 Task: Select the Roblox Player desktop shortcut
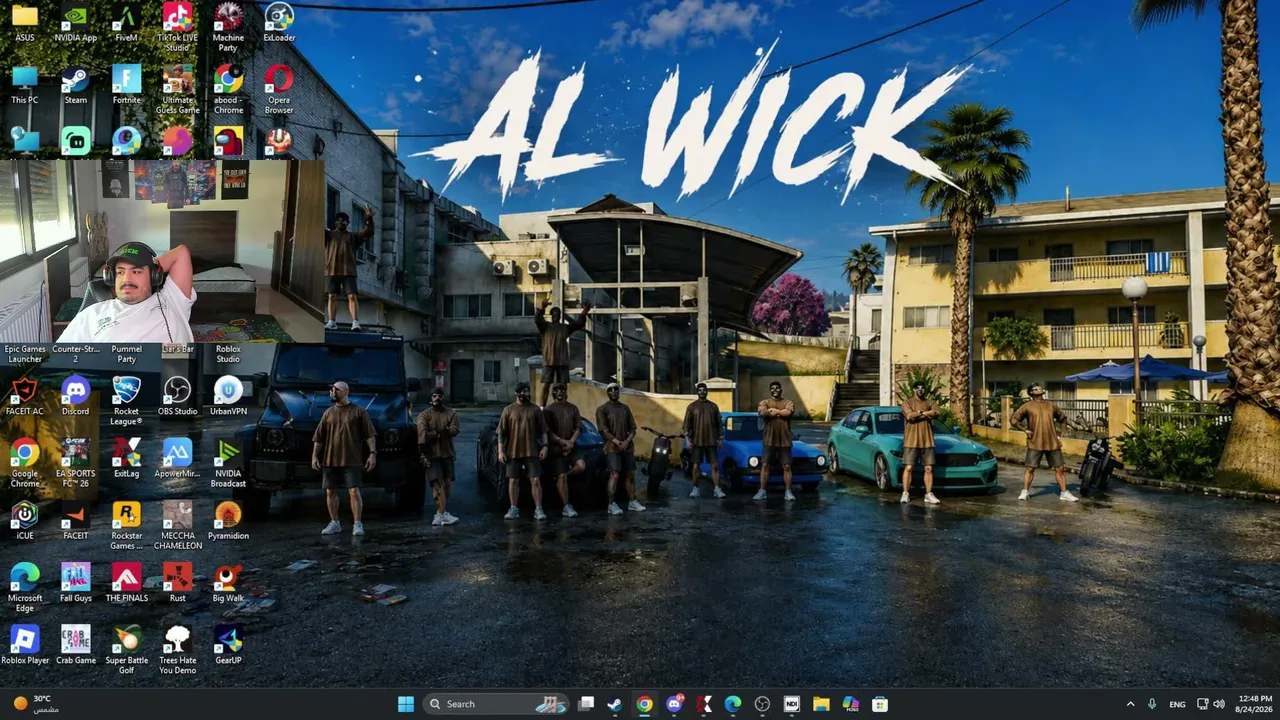(x=25, y=644)
